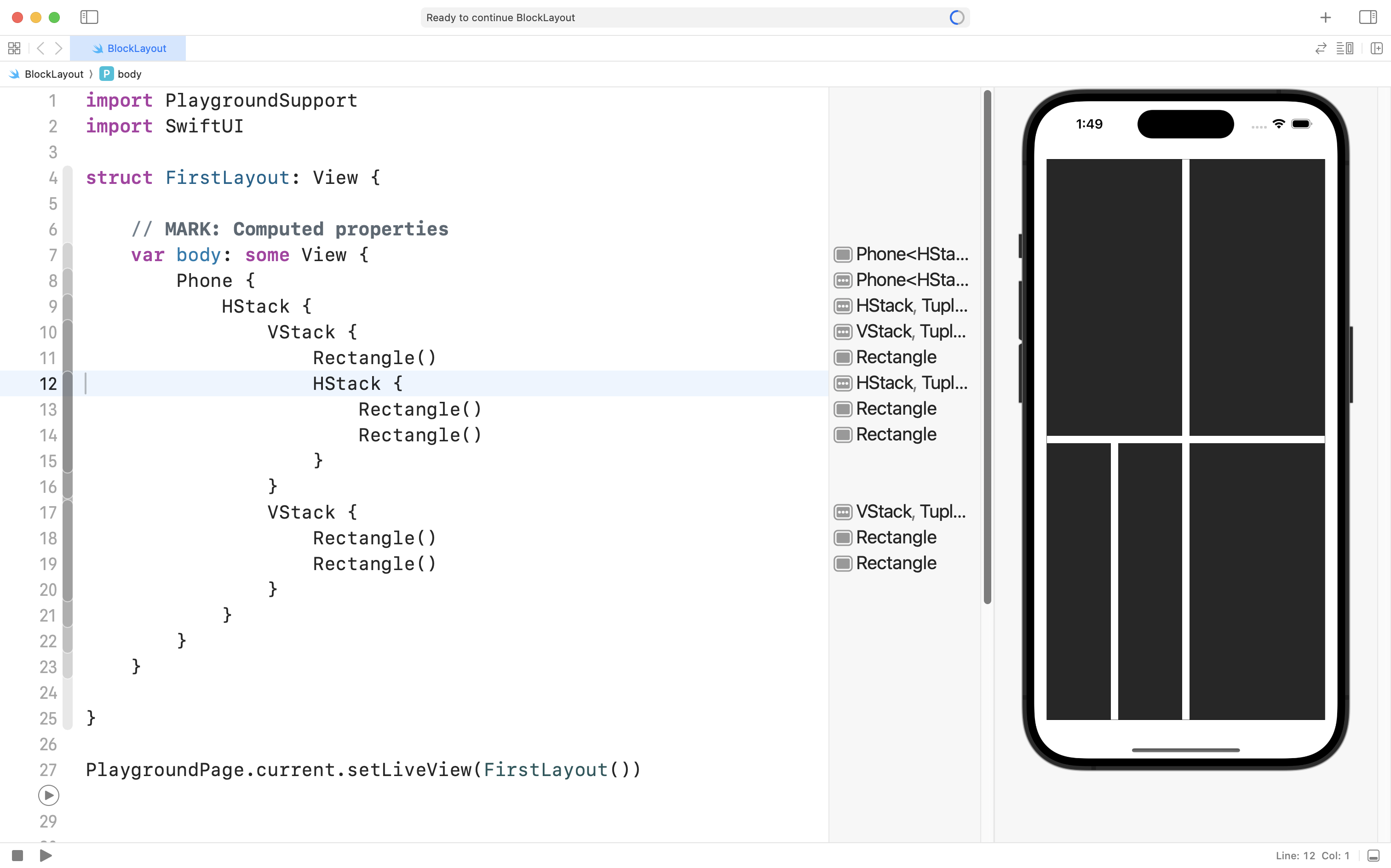Stop playground execution

(17, 856)
